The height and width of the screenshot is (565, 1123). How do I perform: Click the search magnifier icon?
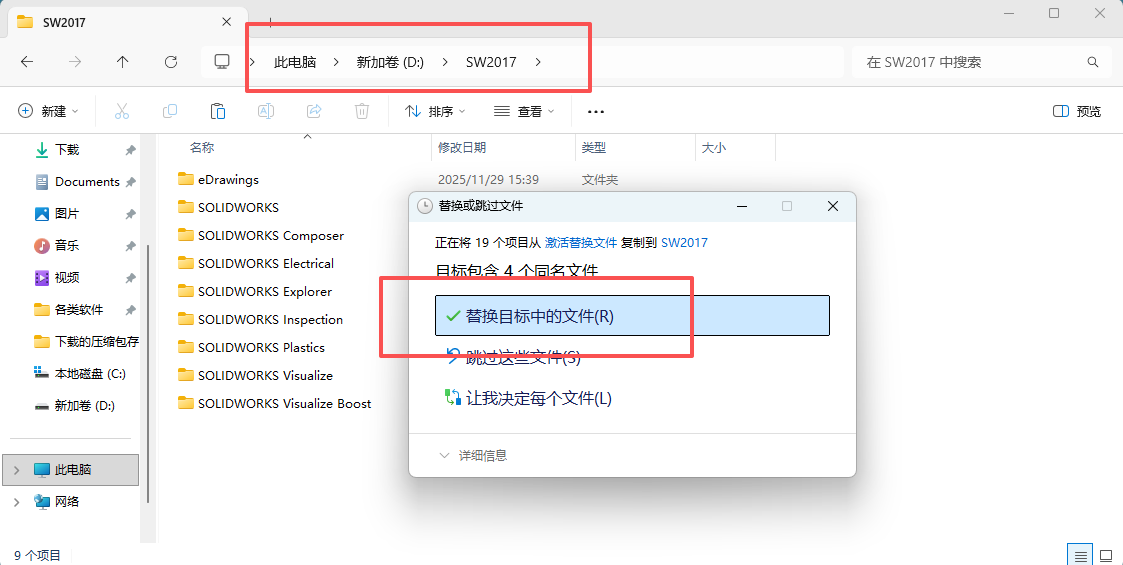coord(1093,62)
